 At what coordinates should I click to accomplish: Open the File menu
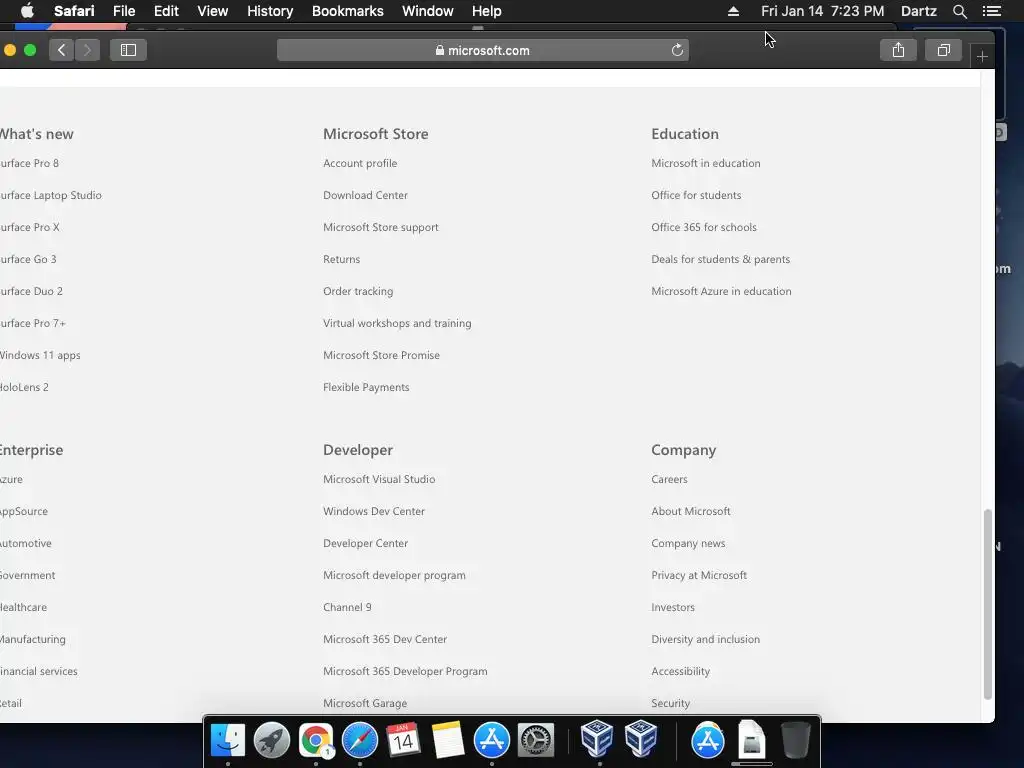[124, 11]
